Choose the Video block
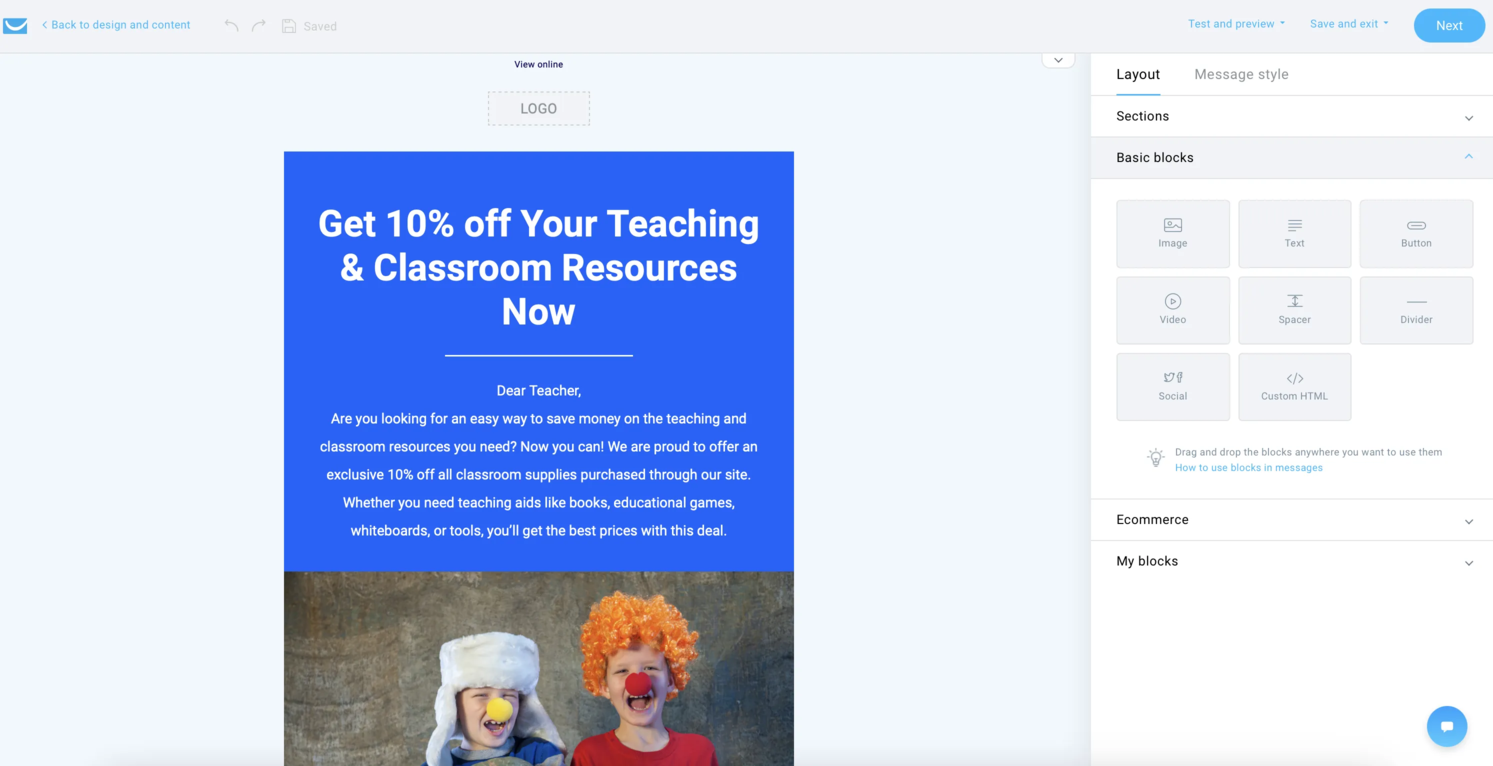 tap(1172, 310)
